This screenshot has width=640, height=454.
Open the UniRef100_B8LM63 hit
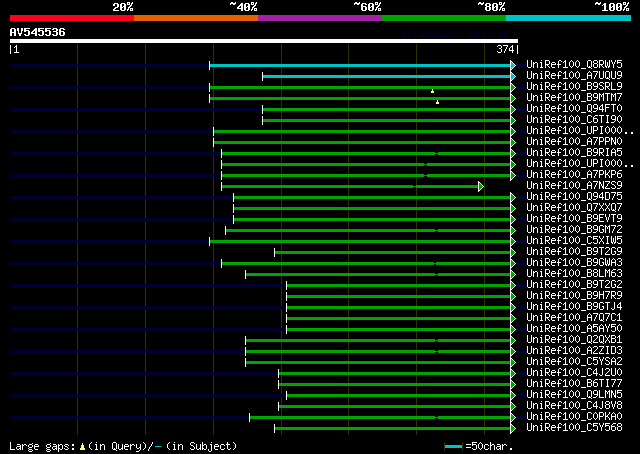(574, 274)
